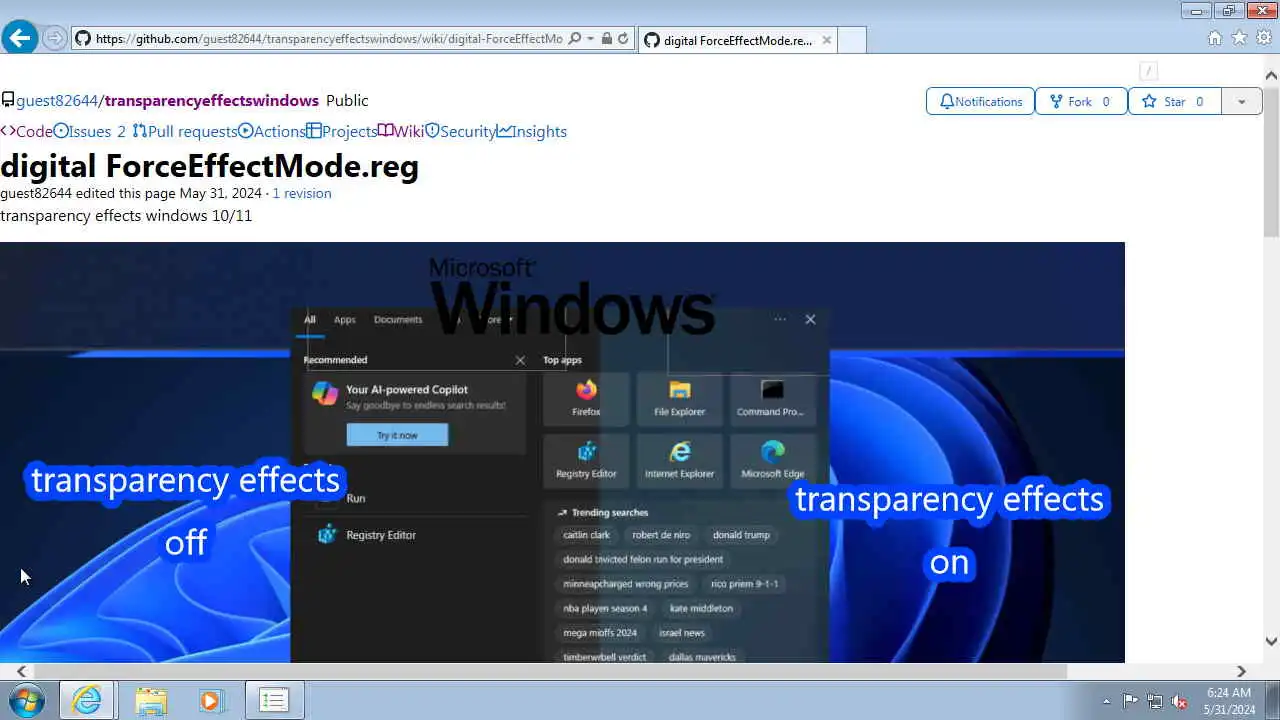Refresh the page with reload icon
The height and width of the screenshot is (720, 1280).
(x=623, y=39)
